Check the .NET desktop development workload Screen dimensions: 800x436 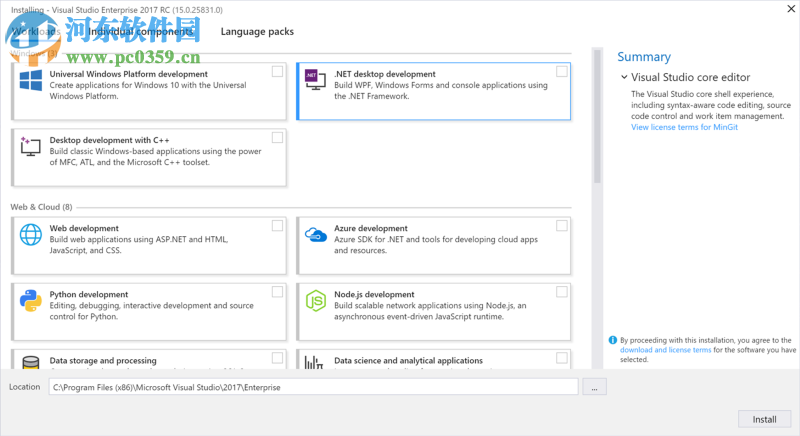(562, 72)
